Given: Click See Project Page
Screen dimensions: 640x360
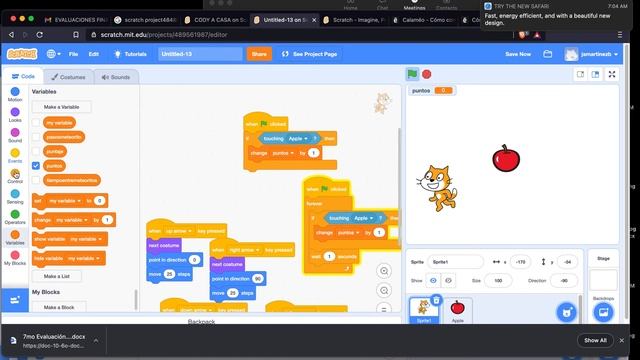Looking at the screenshot, I should (x=309, y=54).
